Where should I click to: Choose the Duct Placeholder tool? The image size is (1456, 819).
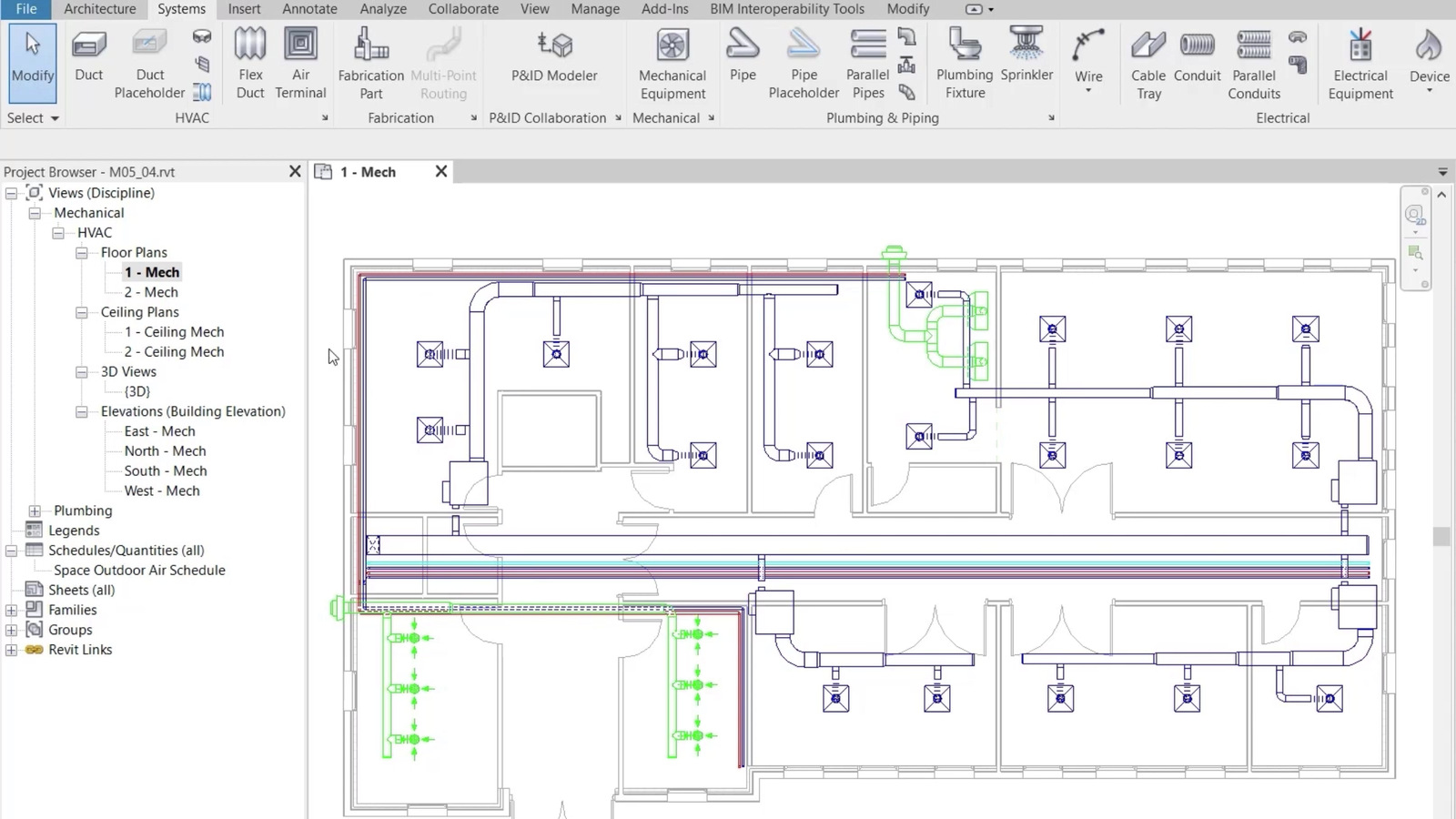point(150,64)
